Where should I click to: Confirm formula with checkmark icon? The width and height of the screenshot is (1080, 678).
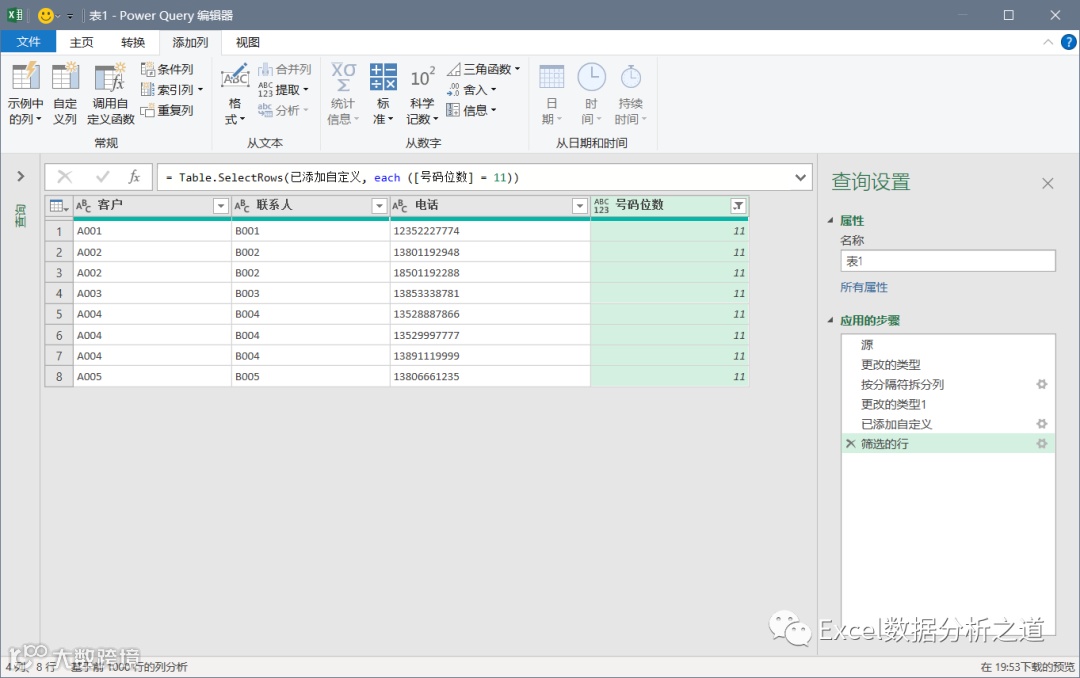pos(103,177)
